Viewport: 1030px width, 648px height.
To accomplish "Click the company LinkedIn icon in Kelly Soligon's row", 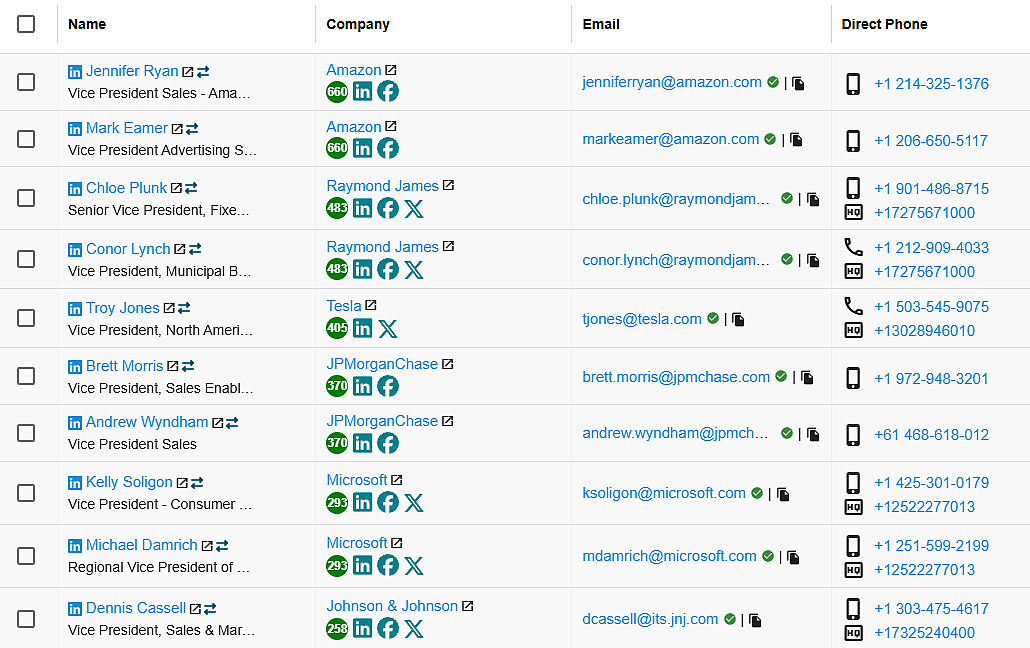I will pyautogui.click(x=362, y=502).
